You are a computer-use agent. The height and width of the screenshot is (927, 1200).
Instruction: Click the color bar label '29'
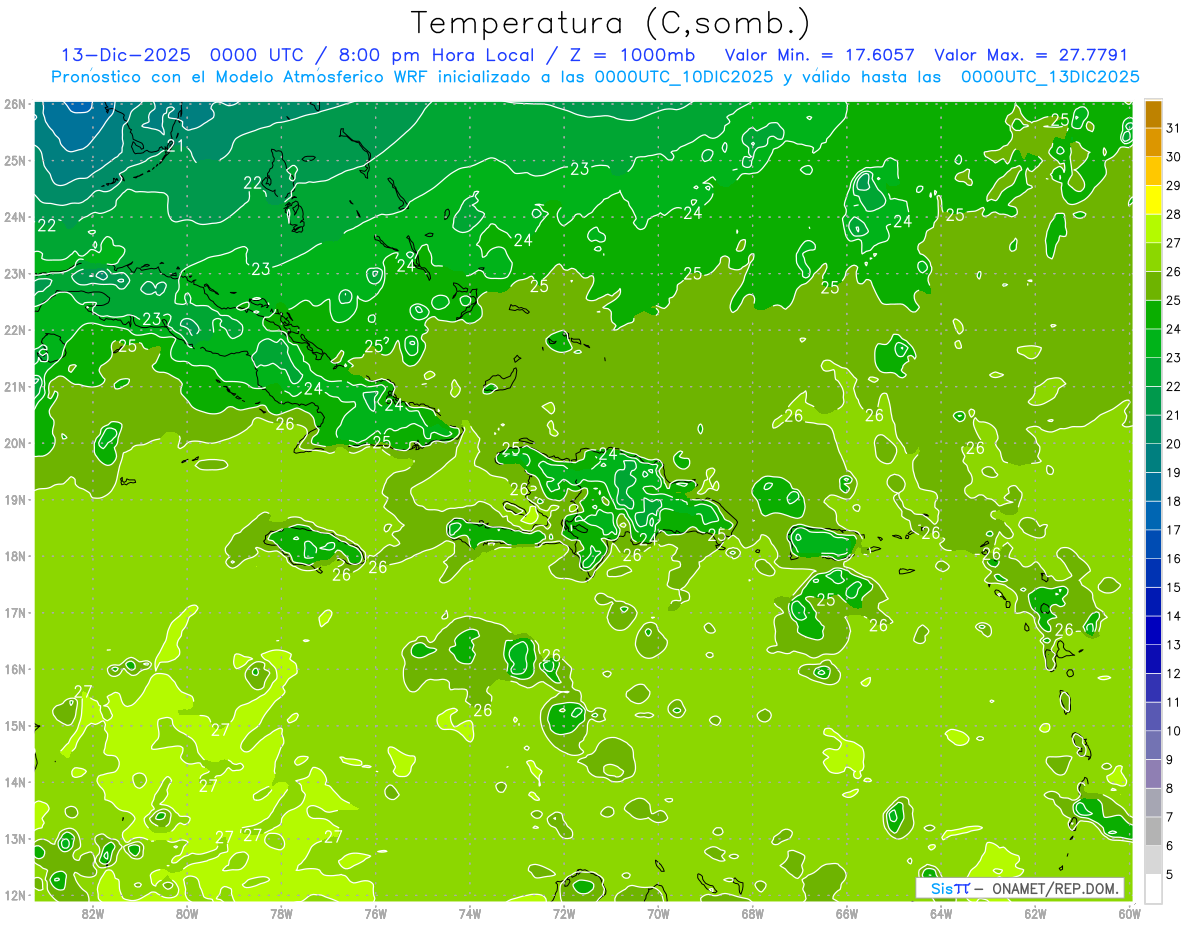tap(1174, 186)
